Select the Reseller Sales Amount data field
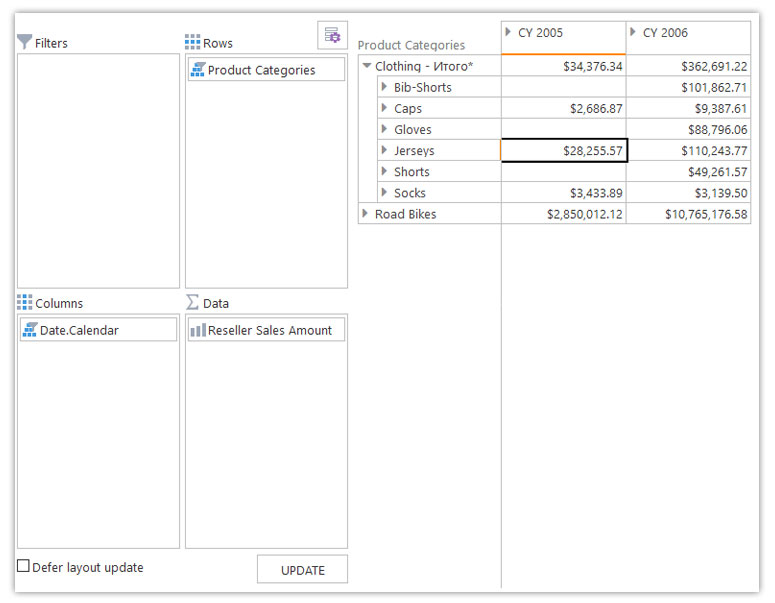Image resolution: width=775 pixels, height=603 pixels. (x=266, y=330)
